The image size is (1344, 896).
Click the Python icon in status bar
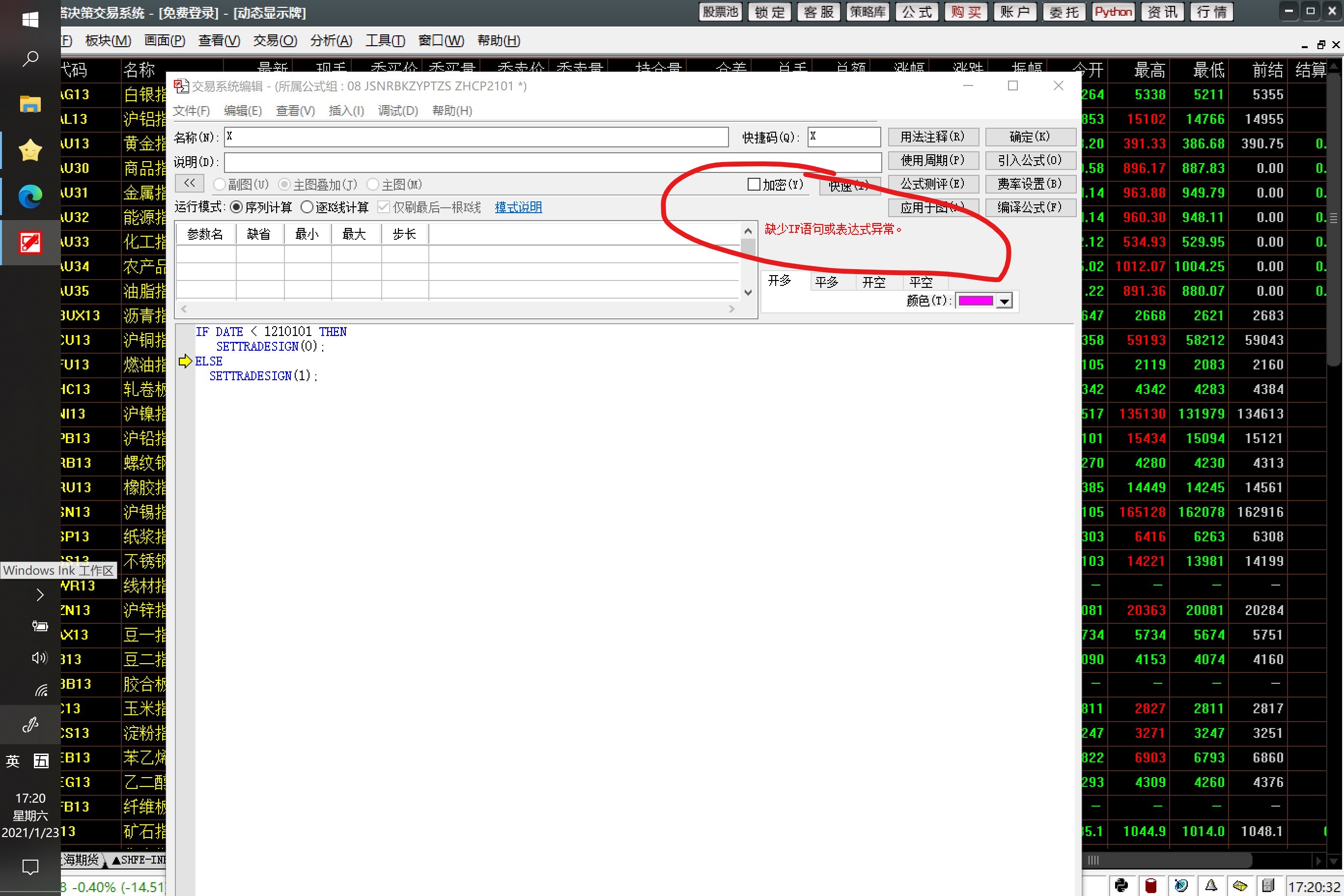(1121, 885)
